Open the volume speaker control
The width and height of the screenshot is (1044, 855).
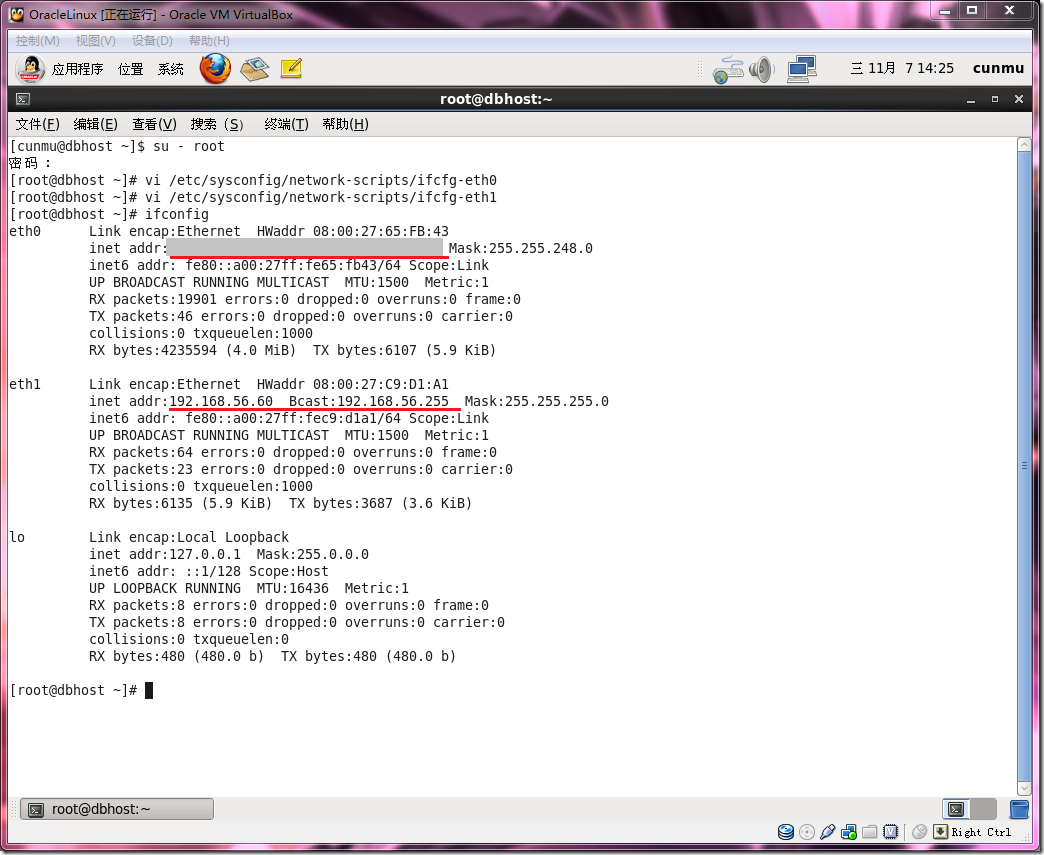click(762, 69)
